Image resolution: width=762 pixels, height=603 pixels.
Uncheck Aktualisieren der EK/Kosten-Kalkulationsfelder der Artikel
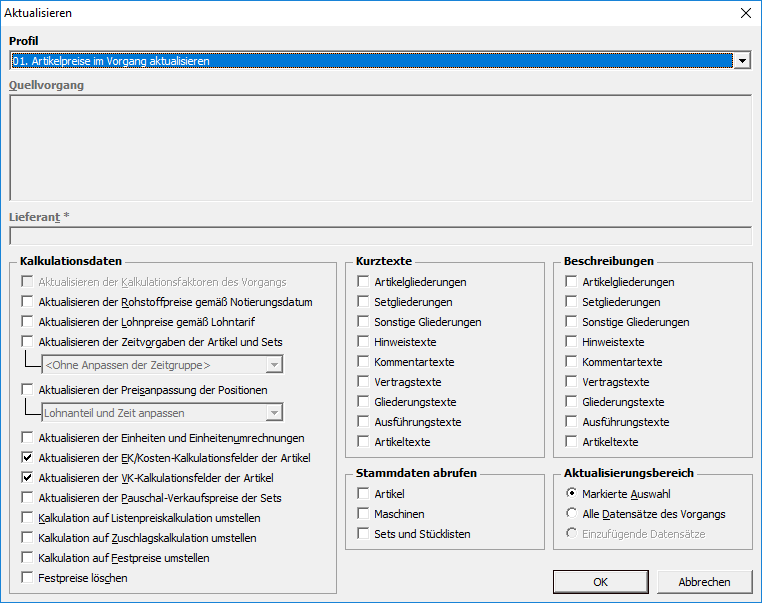pos(28,458)
